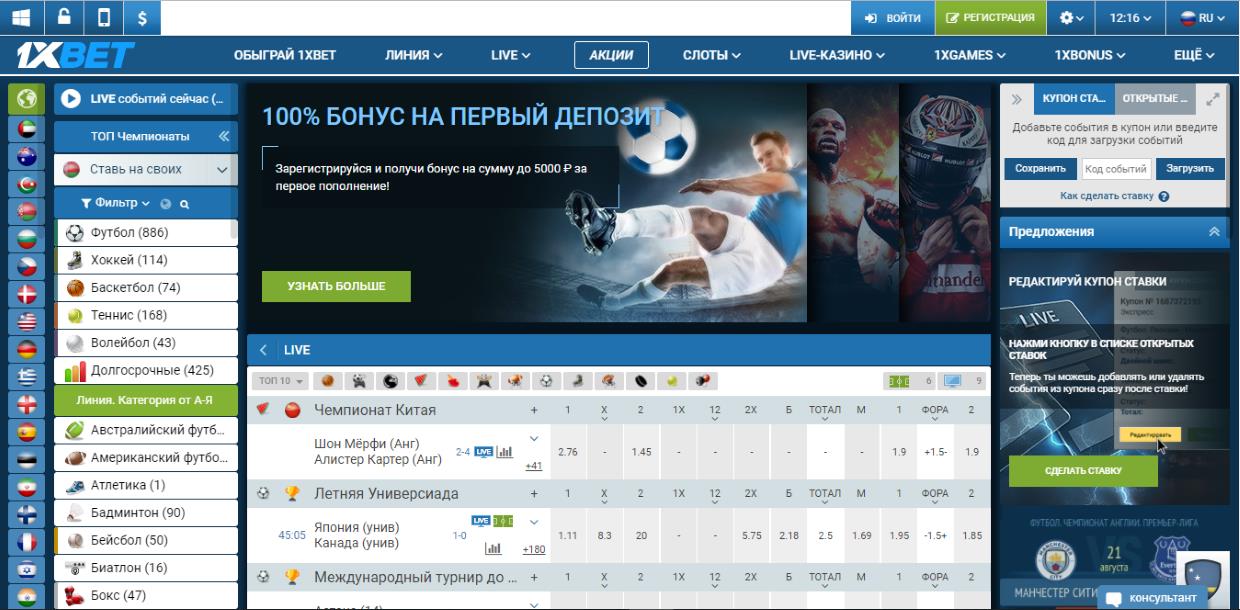The image size is (1240, 610).
Task: Open the Теннис (168) sport row
Action: point(146,315)
